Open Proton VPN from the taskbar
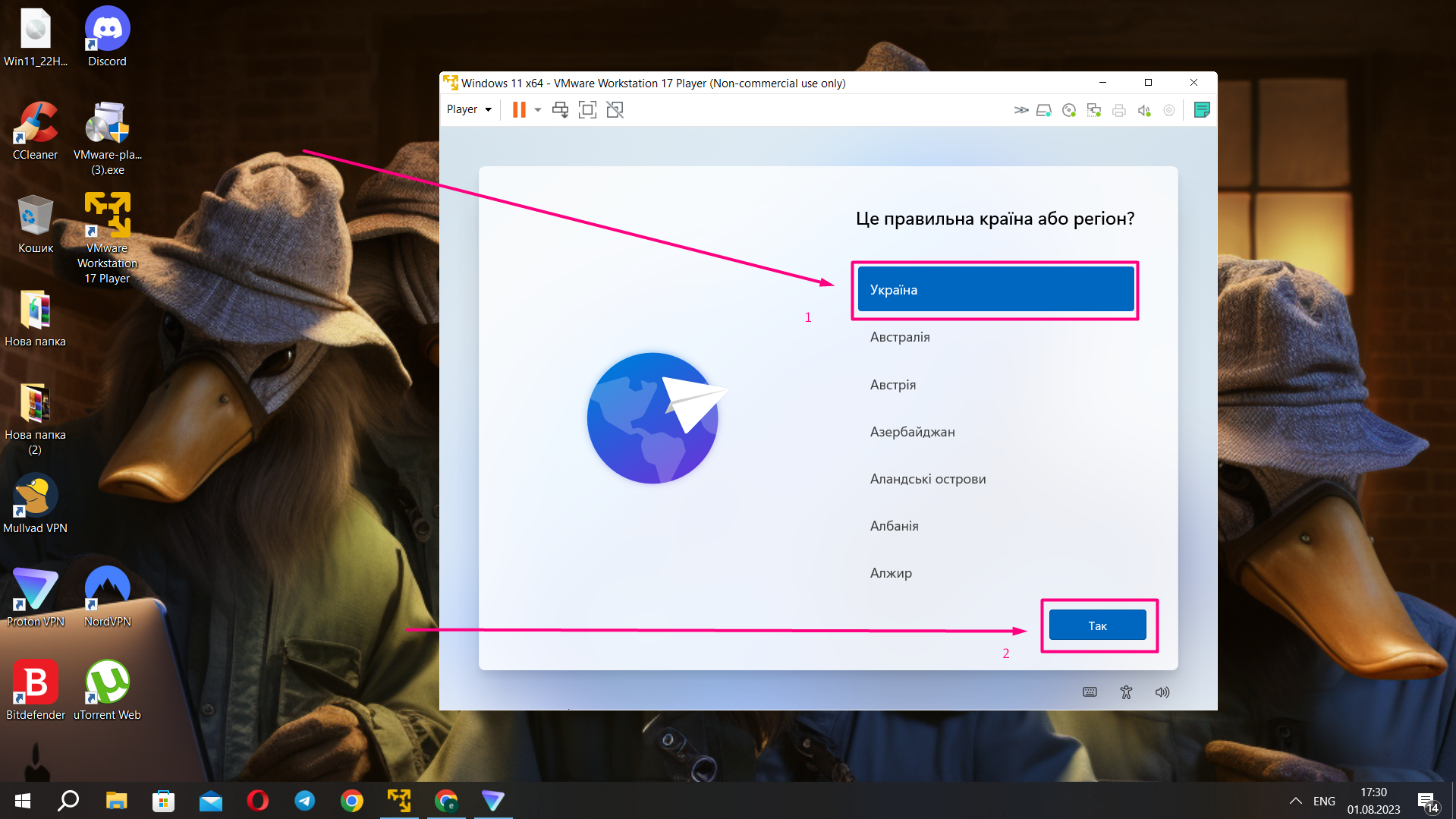1456x819 pixels. pyautogui.click(x=493, y=801)
